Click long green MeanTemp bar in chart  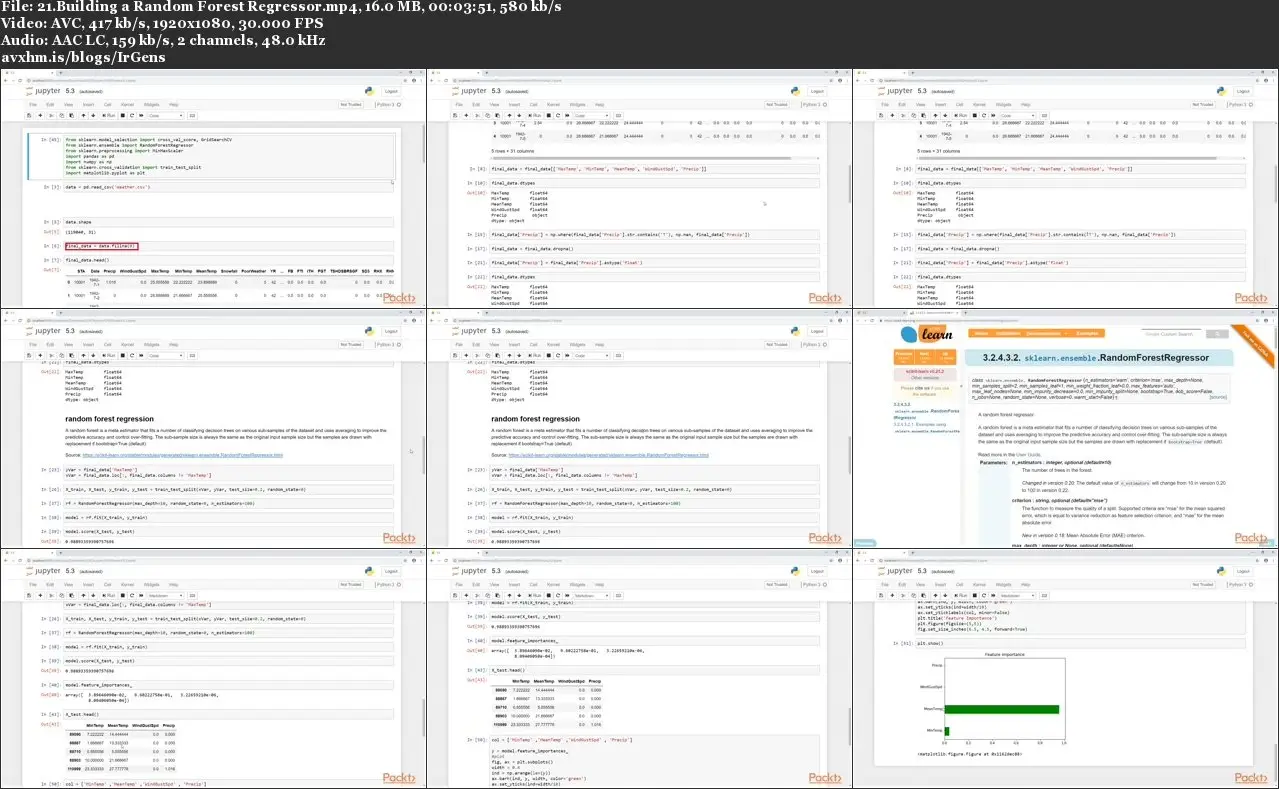(1001, 709)
